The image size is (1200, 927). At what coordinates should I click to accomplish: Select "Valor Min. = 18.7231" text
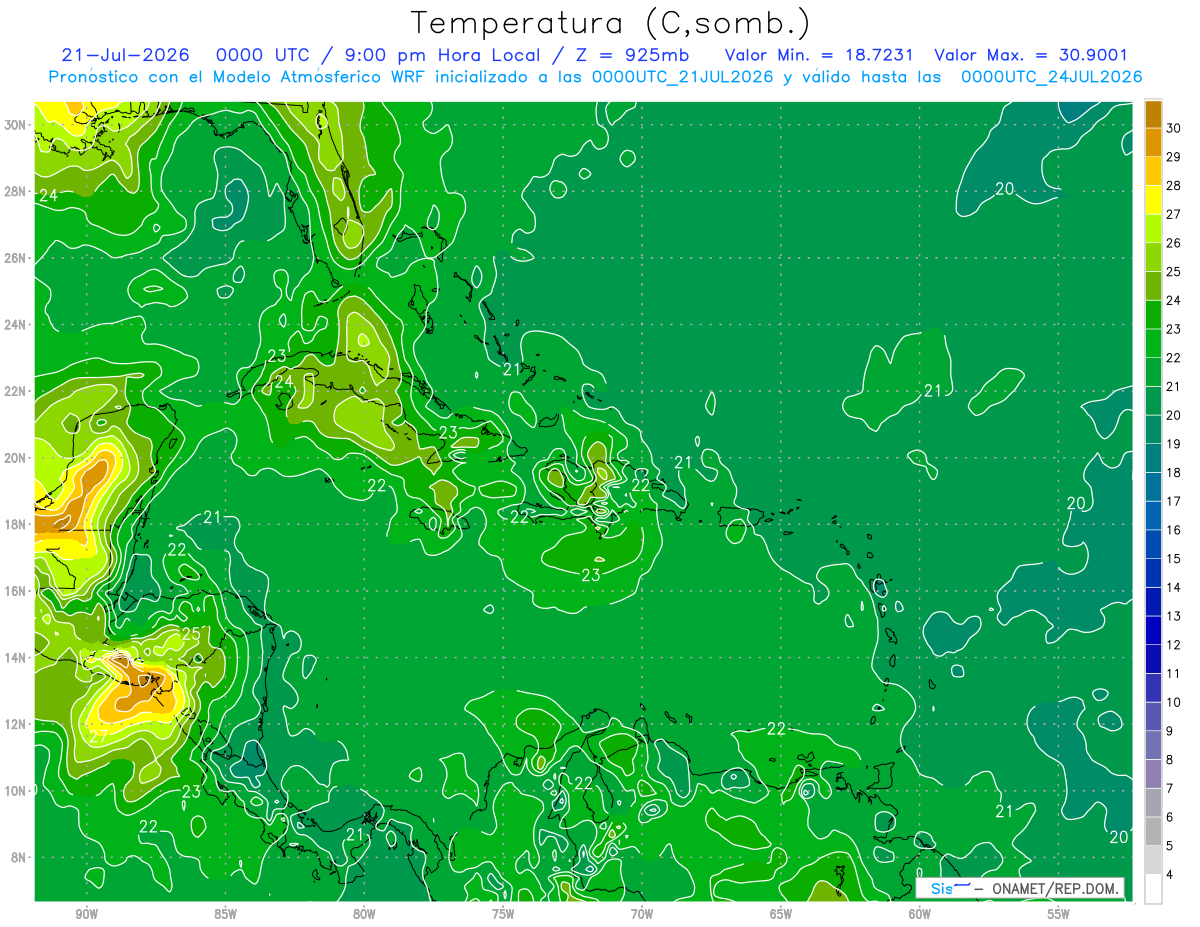(819, 55)
